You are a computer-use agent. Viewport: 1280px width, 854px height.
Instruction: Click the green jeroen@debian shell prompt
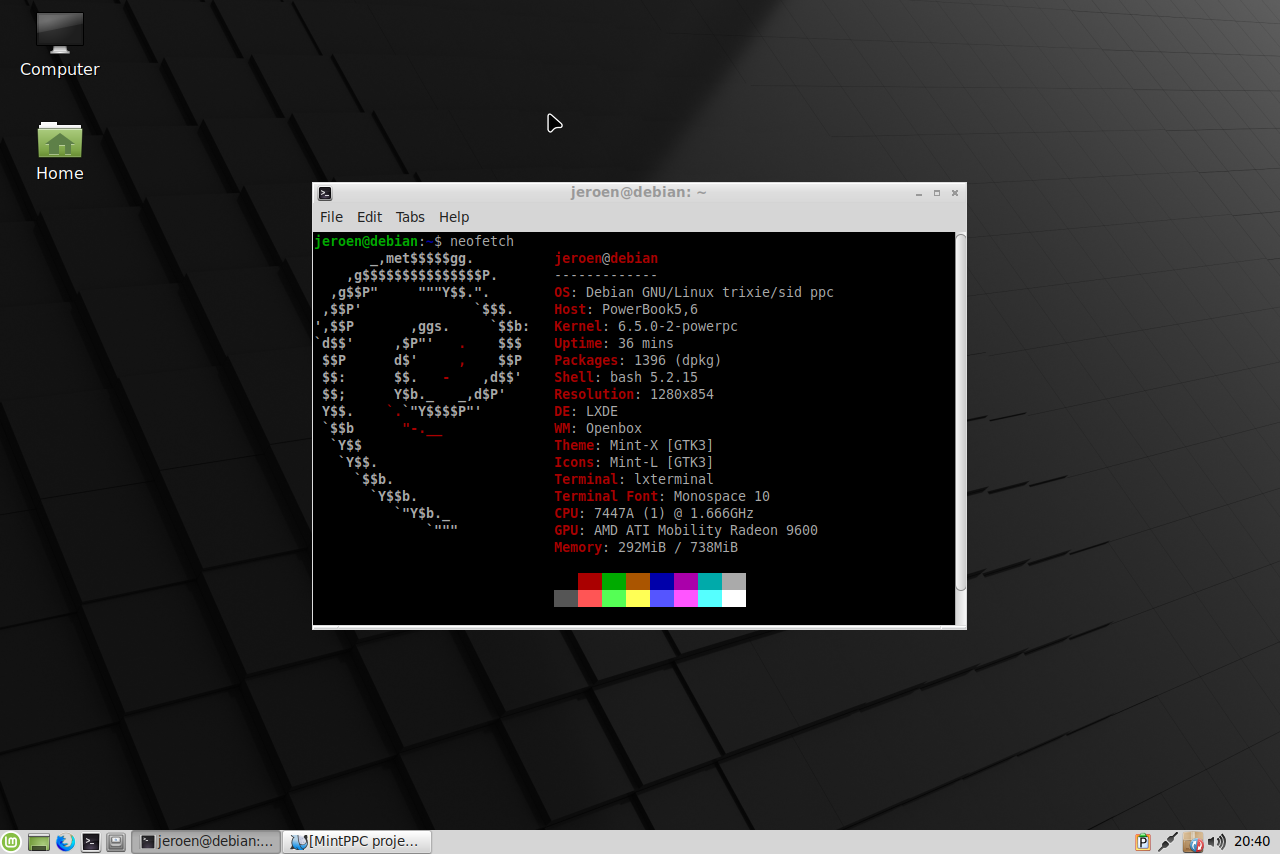click(x=366, y=241)
